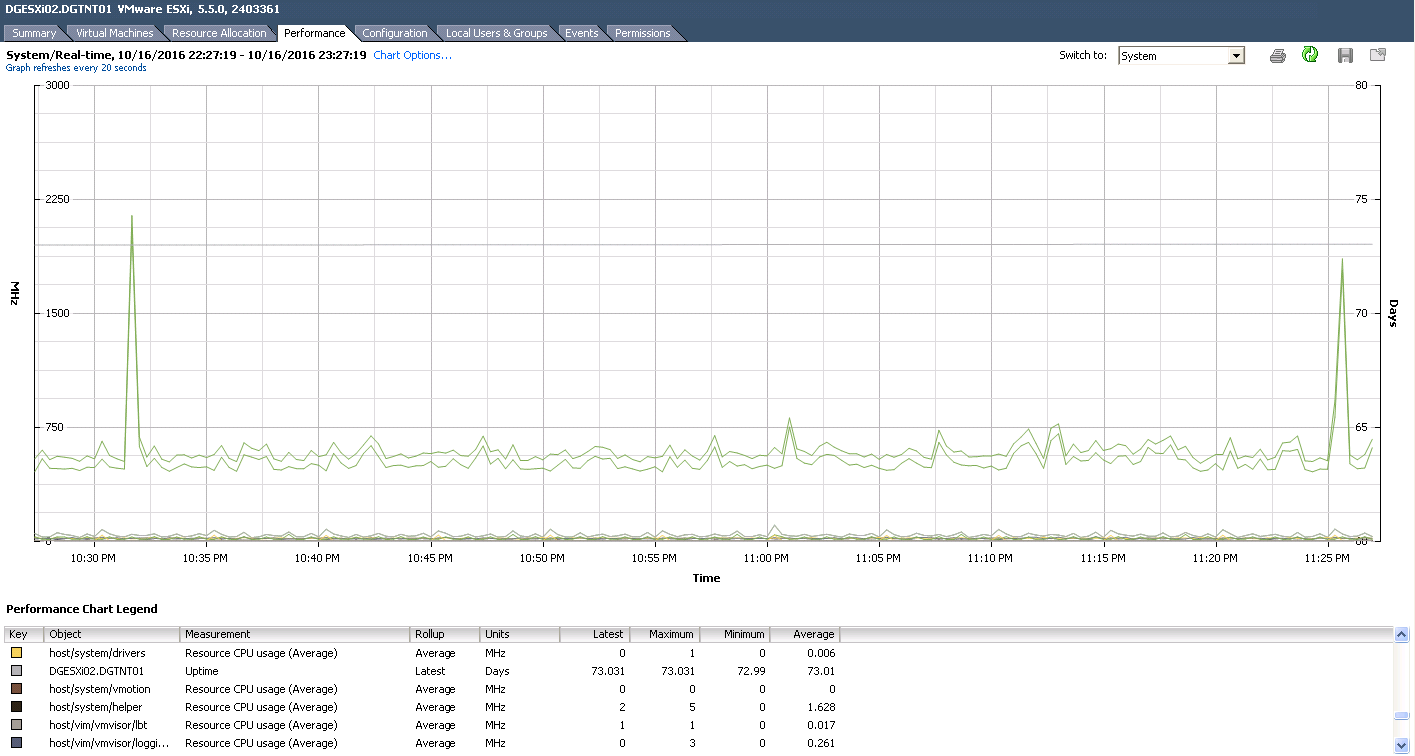Click the dark host/system/helper color key

(x=16, y=707)
